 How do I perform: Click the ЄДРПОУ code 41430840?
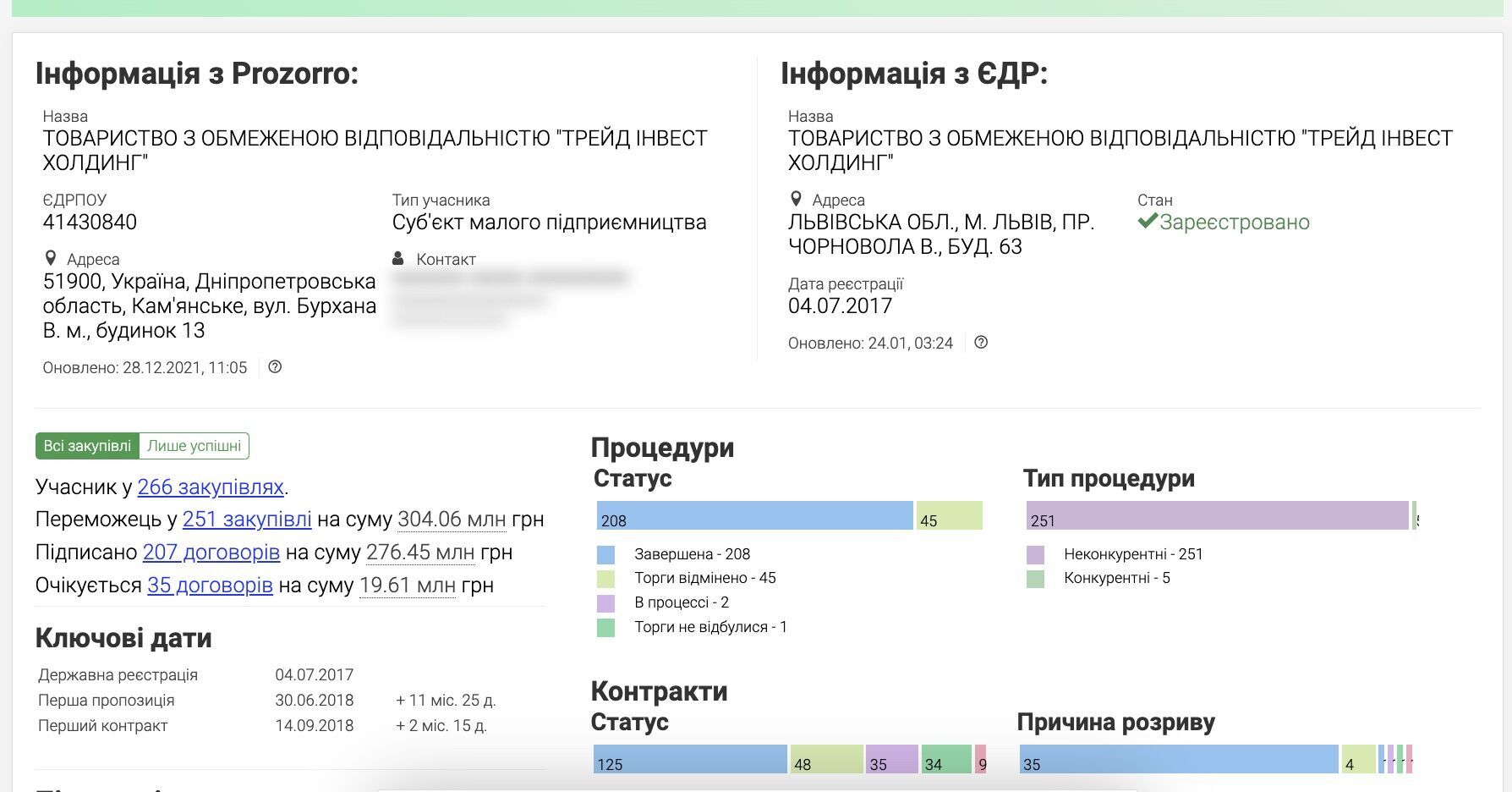pos(90,222)
